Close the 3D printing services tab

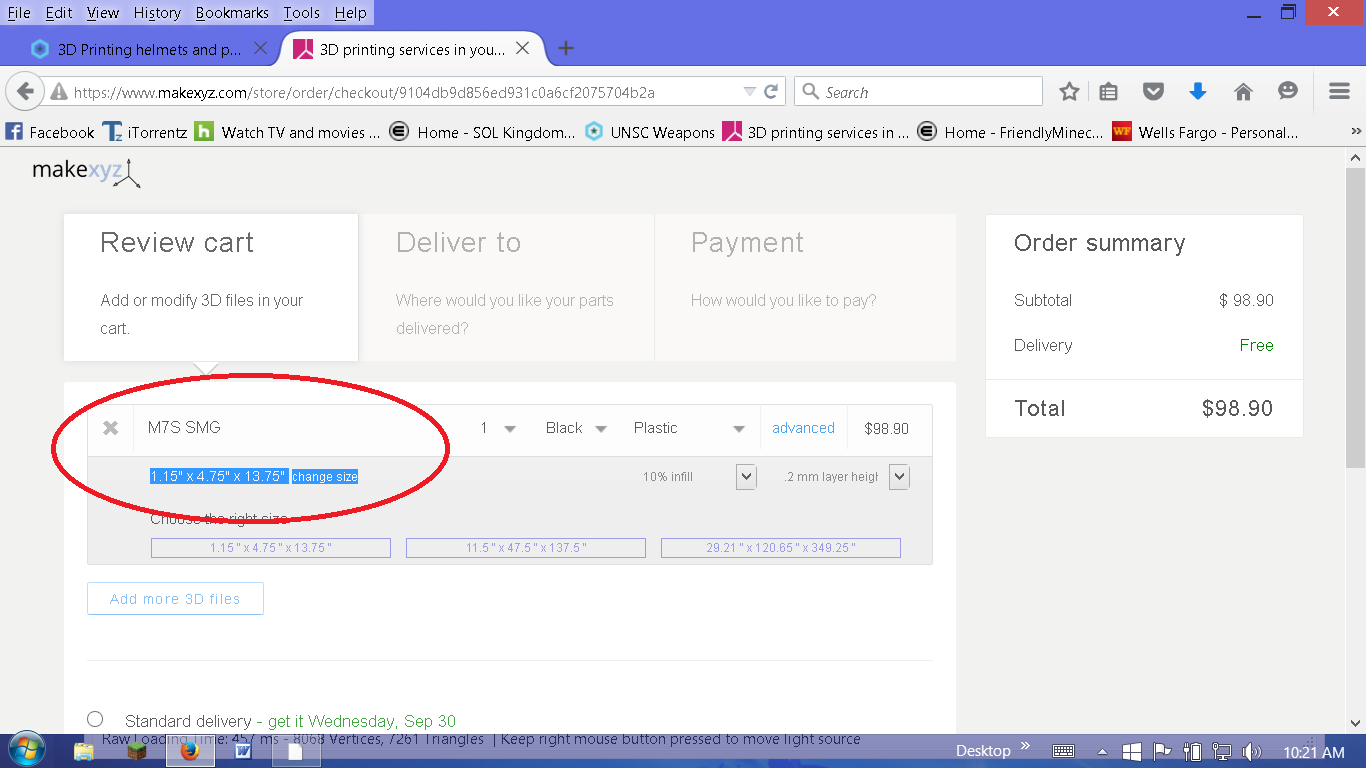pos(523,48)
